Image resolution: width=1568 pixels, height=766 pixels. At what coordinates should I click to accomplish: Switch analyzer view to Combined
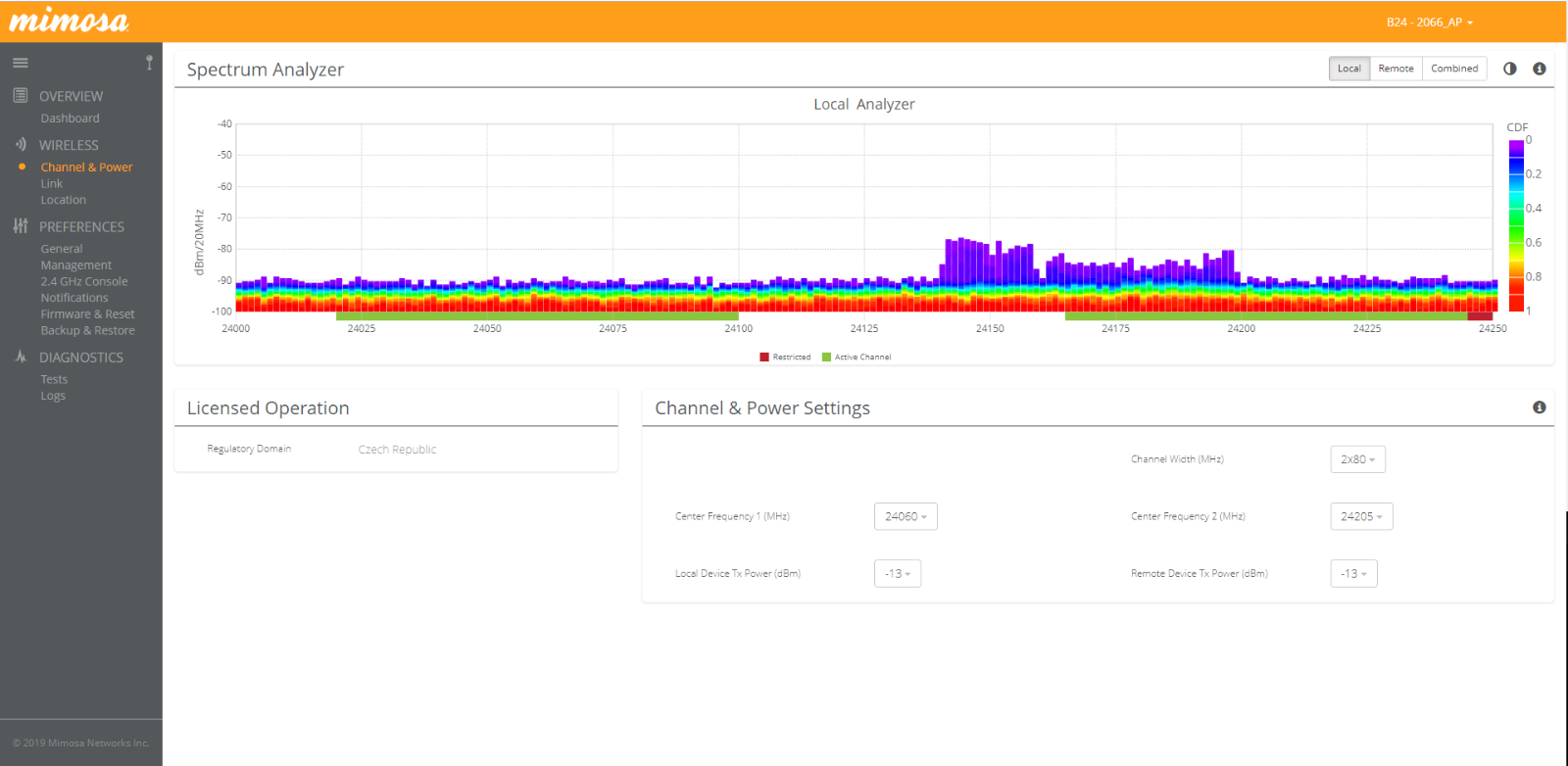pyautogui.click(x=1454, y=69)
